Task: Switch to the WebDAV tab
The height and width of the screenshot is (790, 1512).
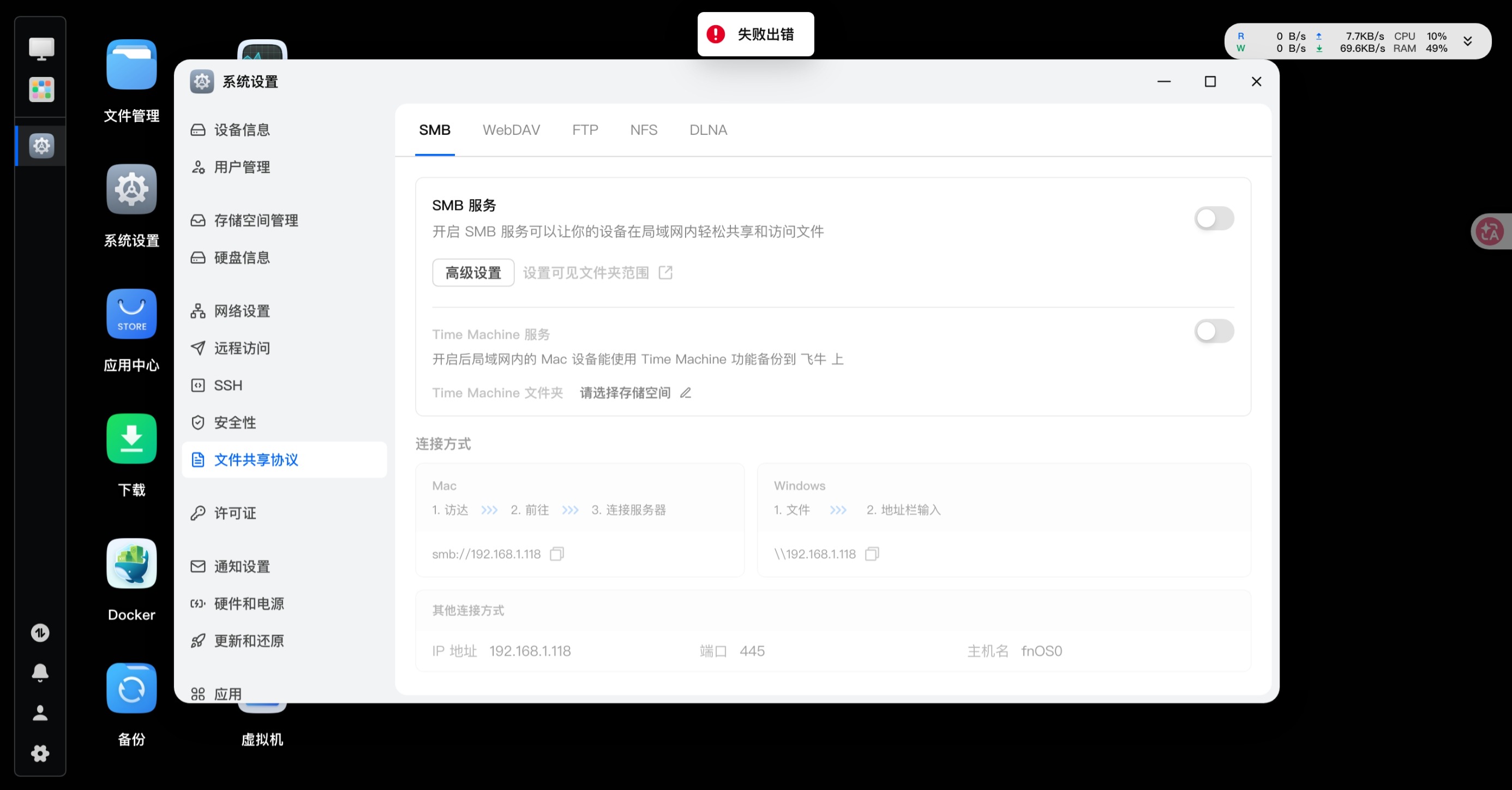Action: pyautogui.click(x=511, y=130)
